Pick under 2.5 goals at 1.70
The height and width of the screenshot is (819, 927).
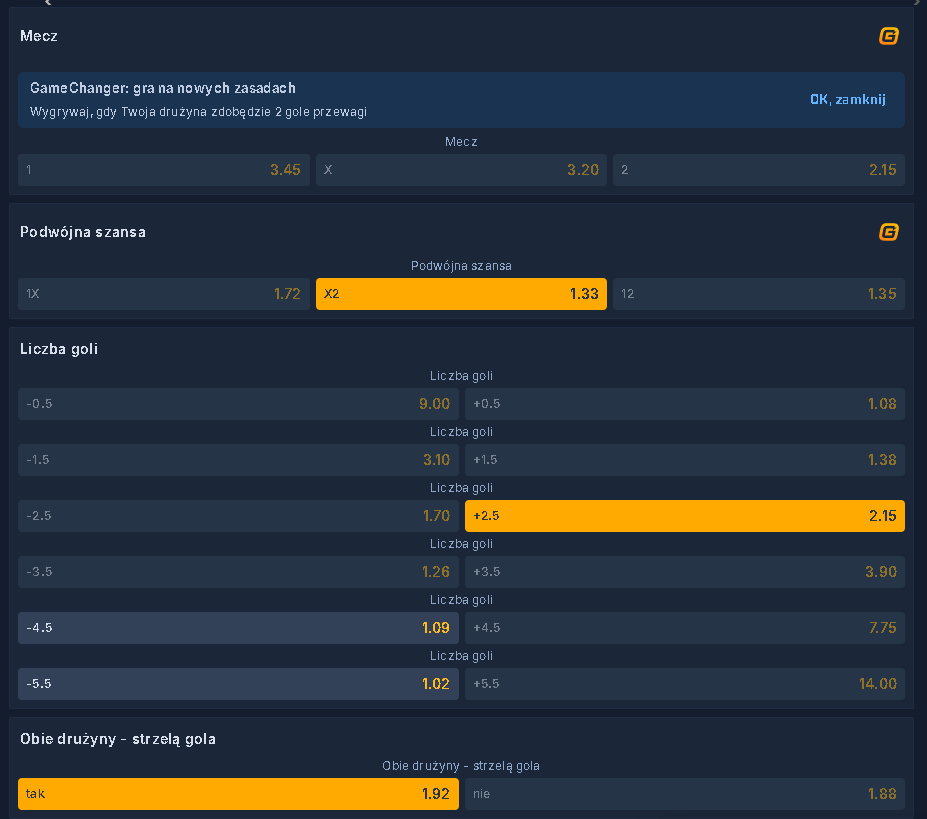click(238, 516)
